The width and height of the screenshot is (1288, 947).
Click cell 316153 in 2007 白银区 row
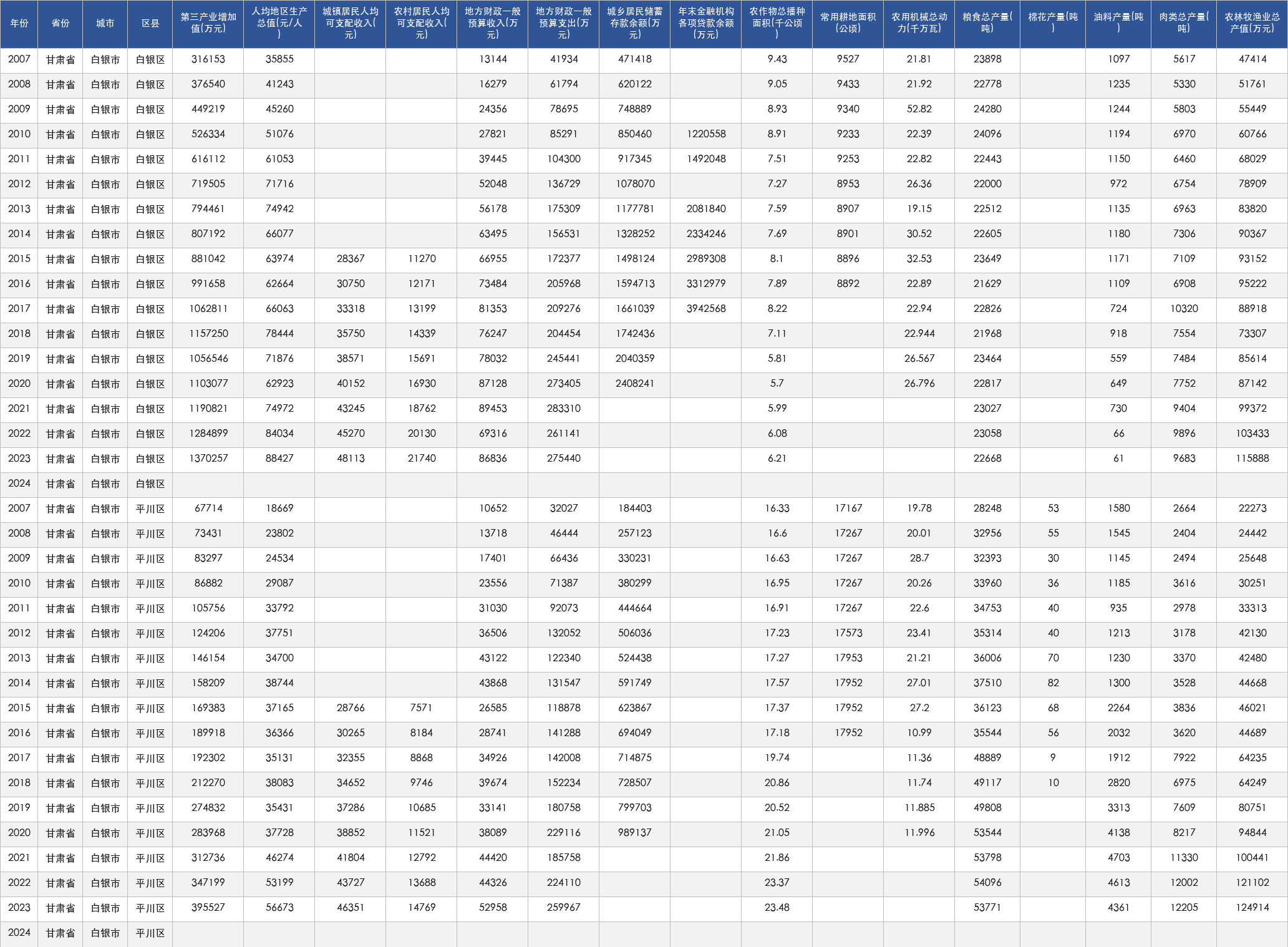click(208, 60)
